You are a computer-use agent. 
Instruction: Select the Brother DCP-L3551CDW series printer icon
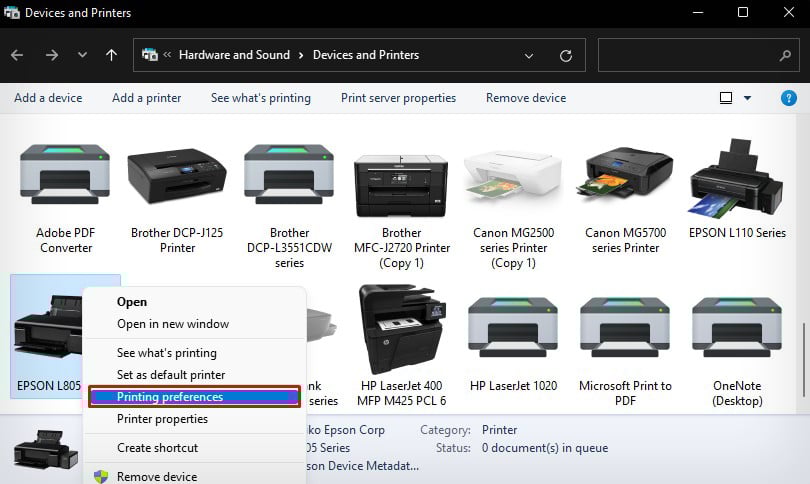pos(289,174)
